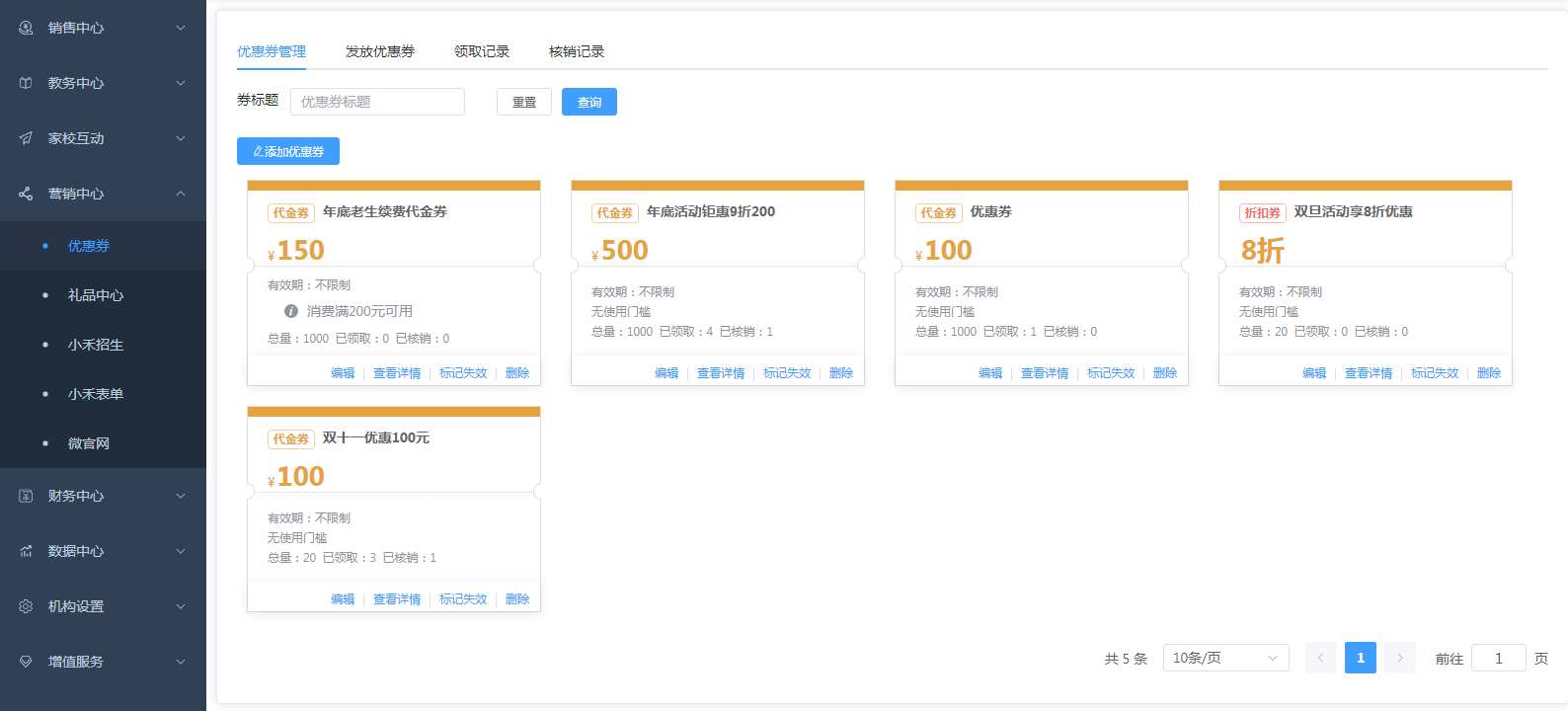The width and height of the screenshot is (1568, 711).
Task: Click the 增值服务 diamond icon
Action: coord(26,662)
